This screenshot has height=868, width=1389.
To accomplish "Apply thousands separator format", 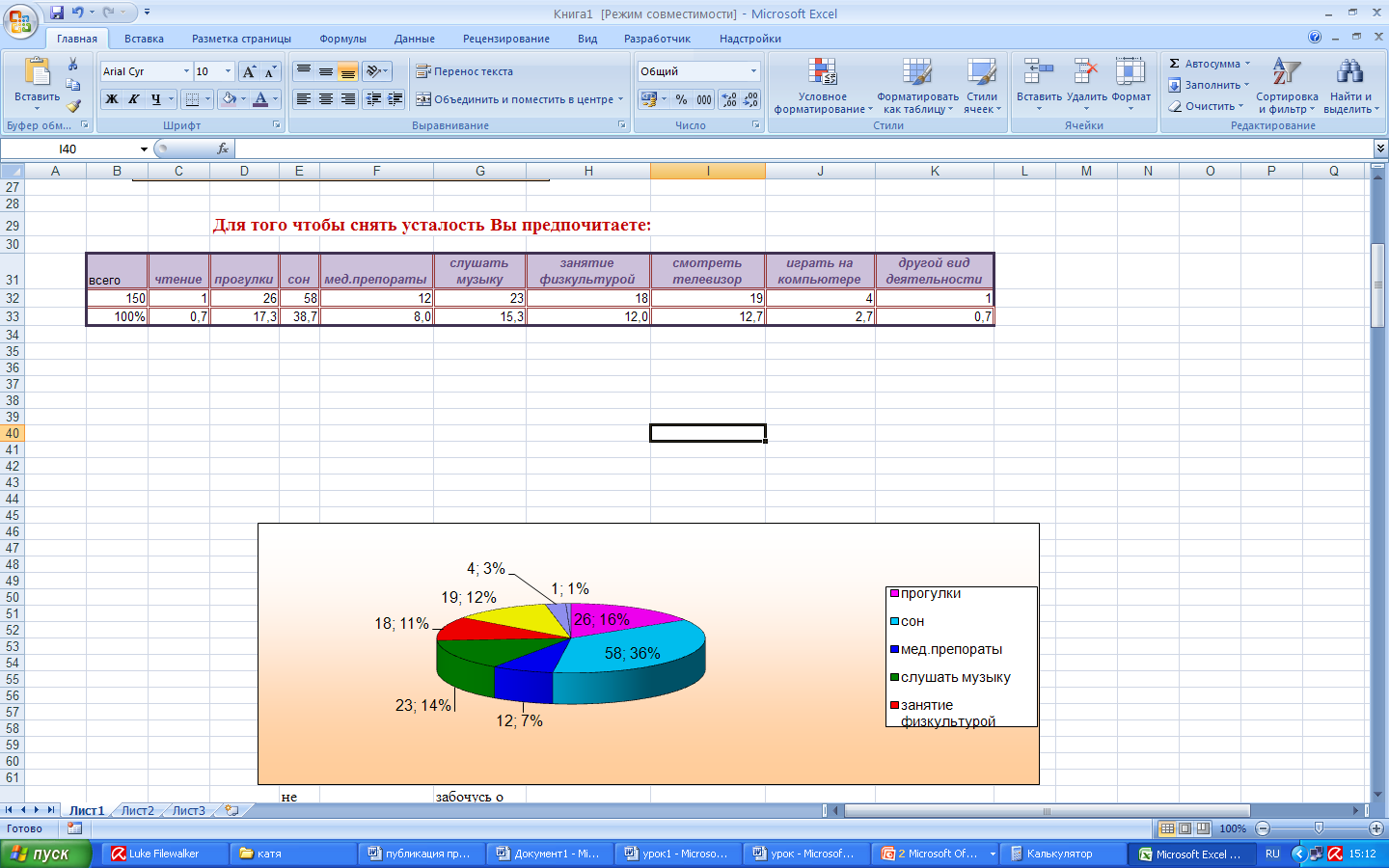I will tap(704, 99).
